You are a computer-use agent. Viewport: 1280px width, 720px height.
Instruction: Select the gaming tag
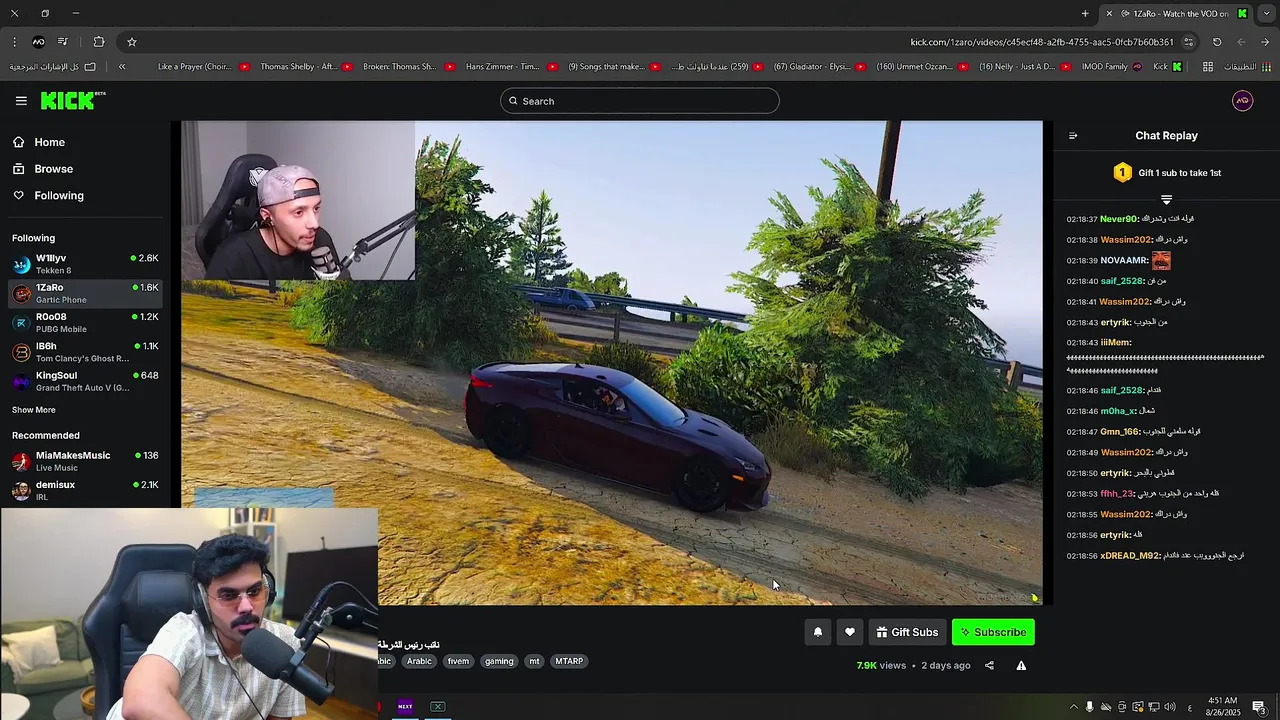499,661
